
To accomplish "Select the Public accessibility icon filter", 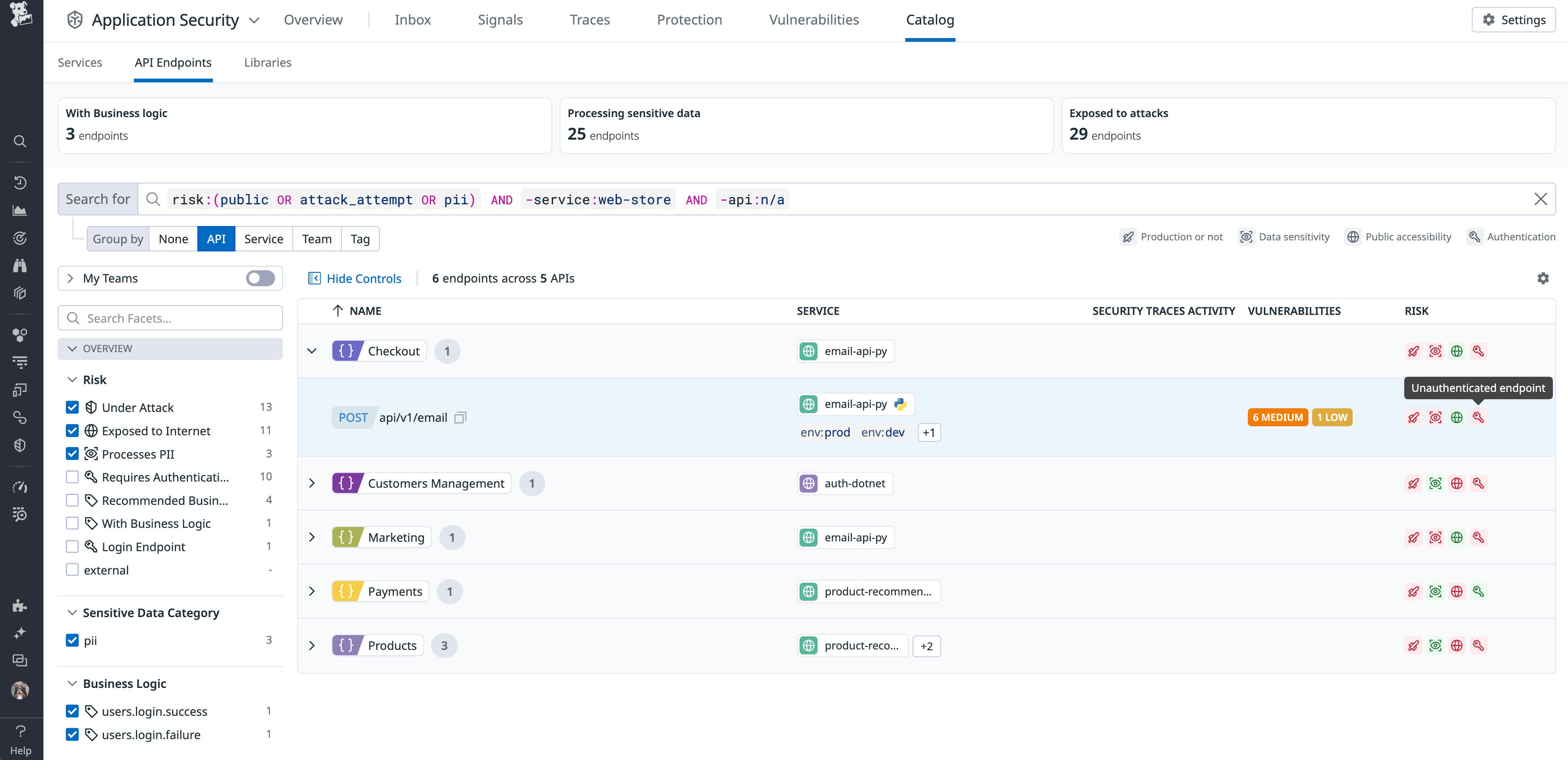I will (1353, 237).
